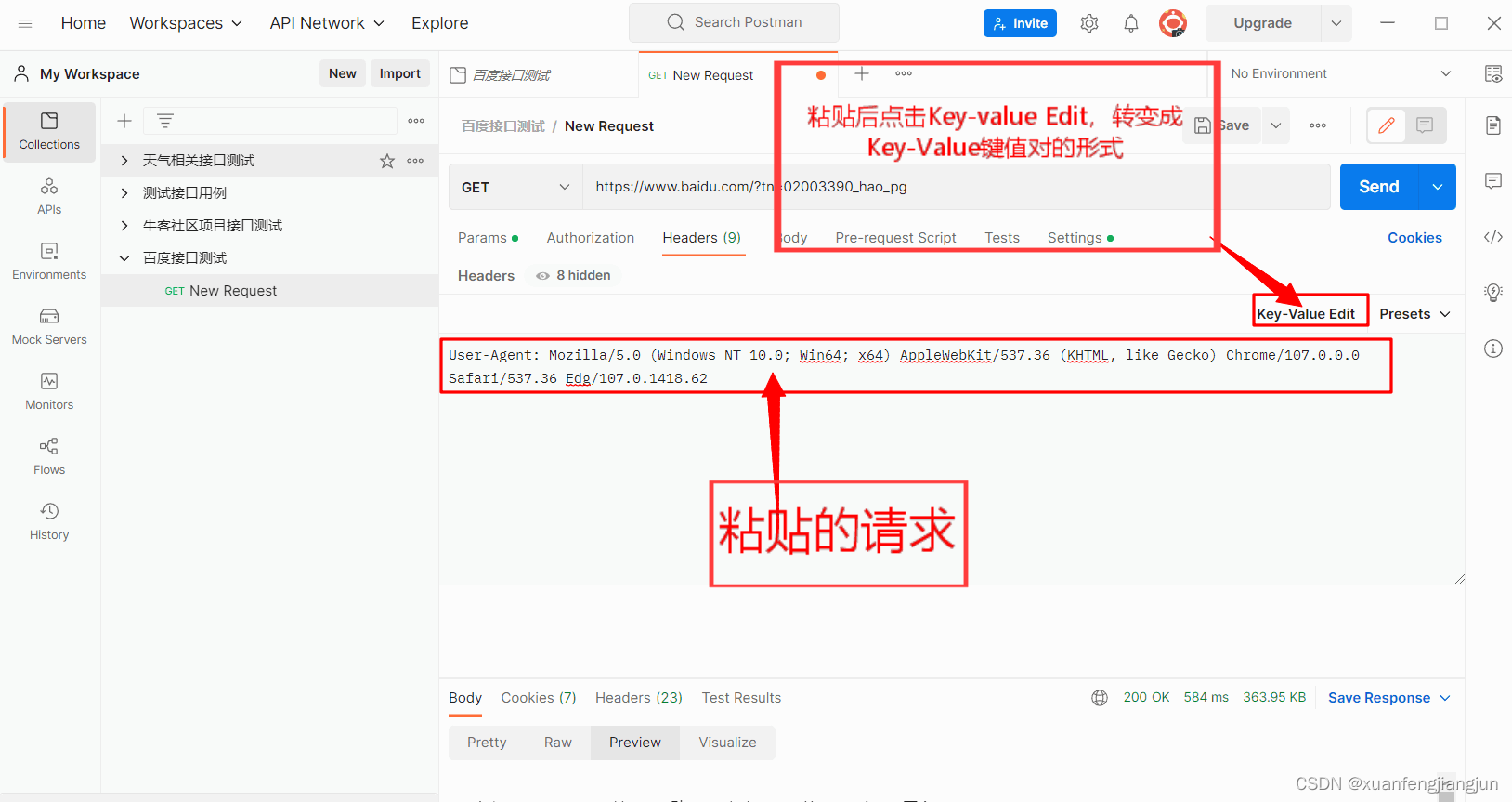Open the API Network dropdown

click(x=327, y=23)
